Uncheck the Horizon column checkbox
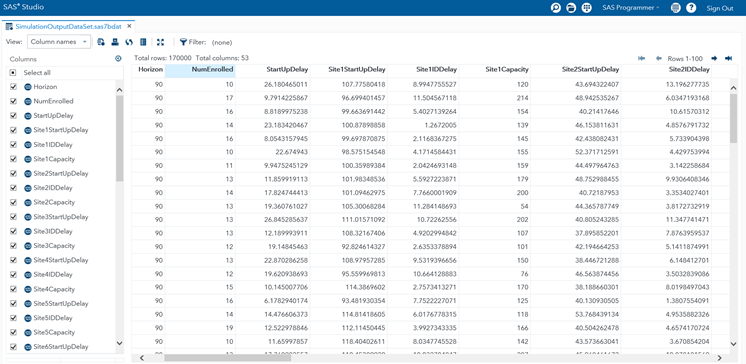This screenshot has width=746, height=364. tap(13, 87)
